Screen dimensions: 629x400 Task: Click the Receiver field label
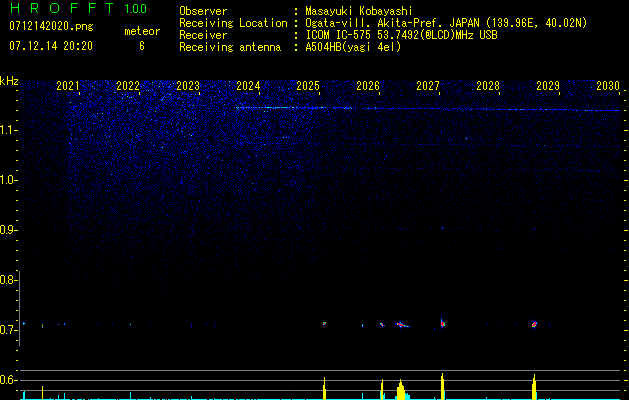pyautogui.click(x=203, y=35)
